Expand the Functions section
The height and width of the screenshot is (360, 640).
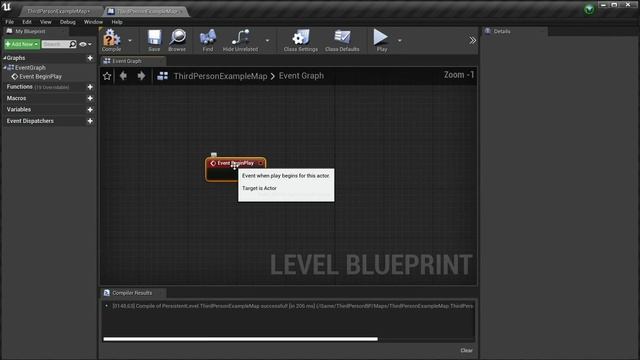pyautogui.click(x=19, y=87)
